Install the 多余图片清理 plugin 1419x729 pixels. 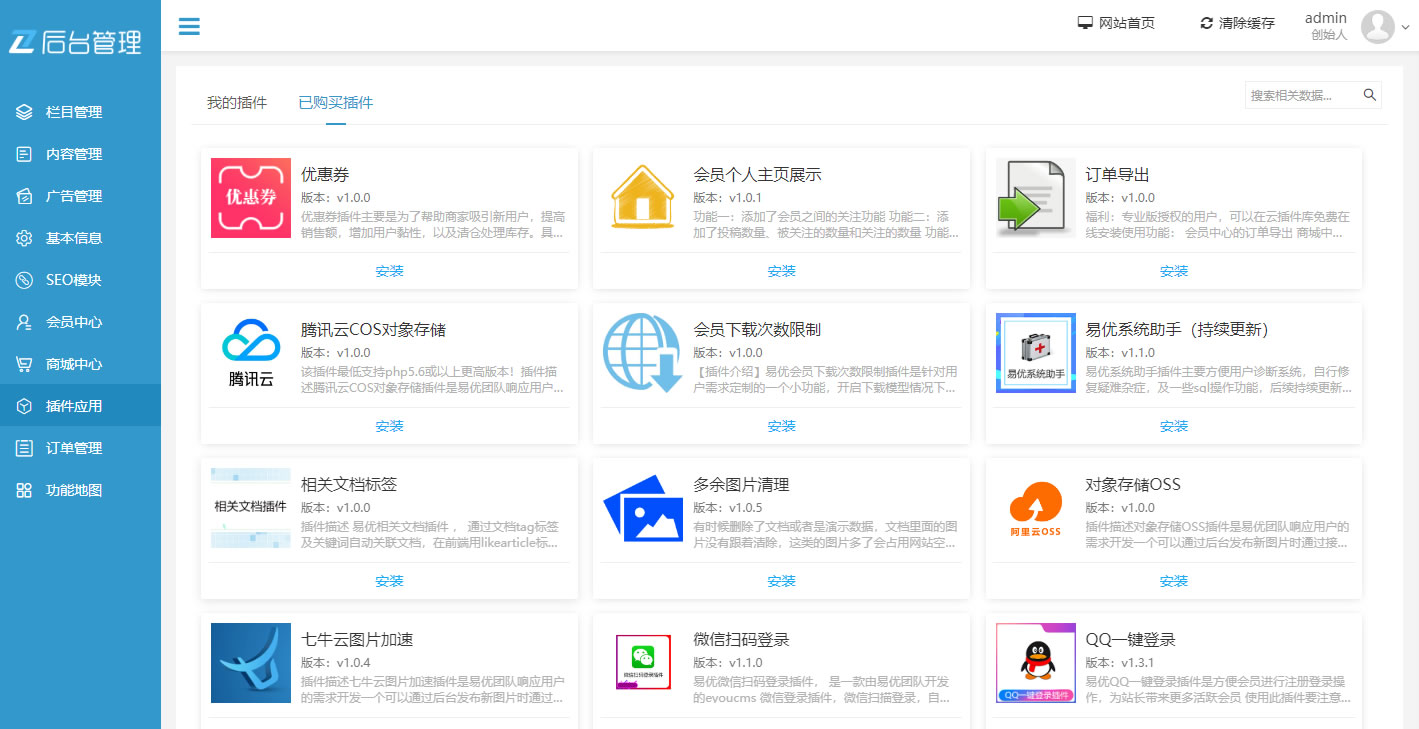point(781,581)
